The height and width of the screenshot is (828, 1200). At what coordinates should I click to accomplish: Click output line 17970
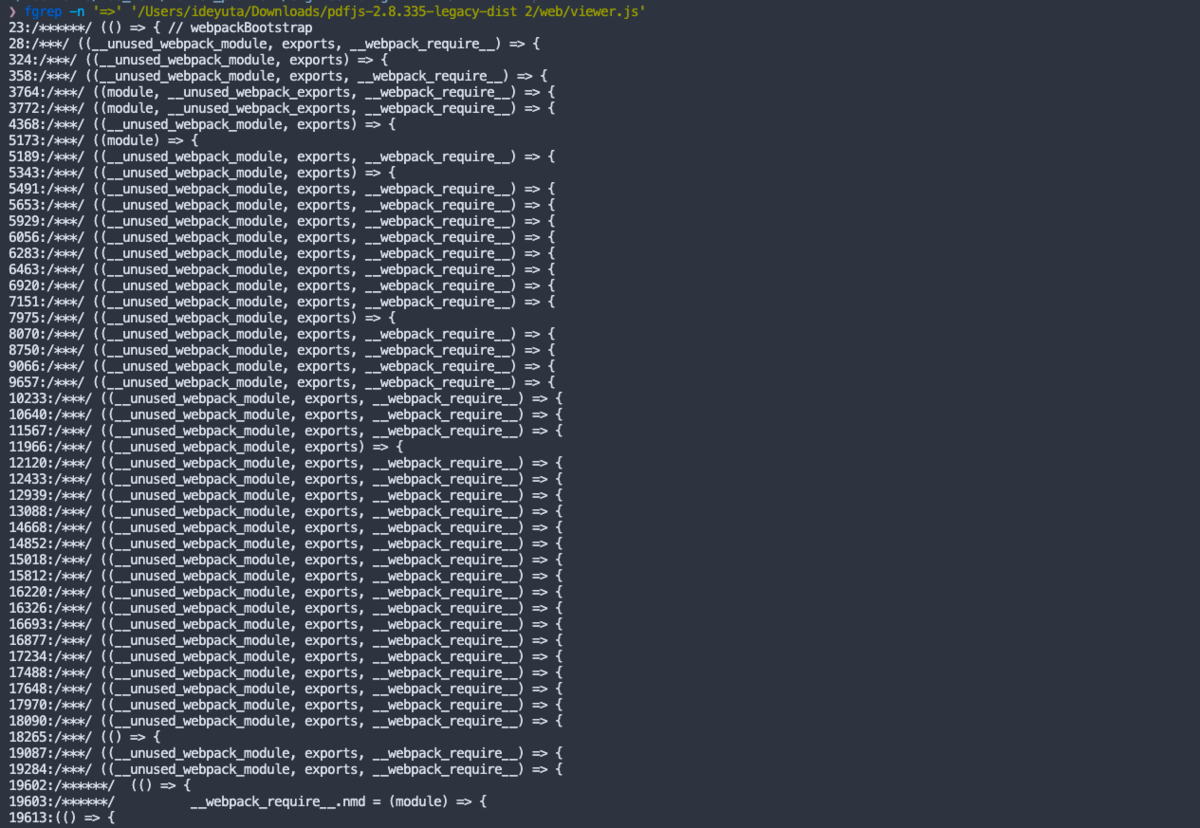pos(286,705)
